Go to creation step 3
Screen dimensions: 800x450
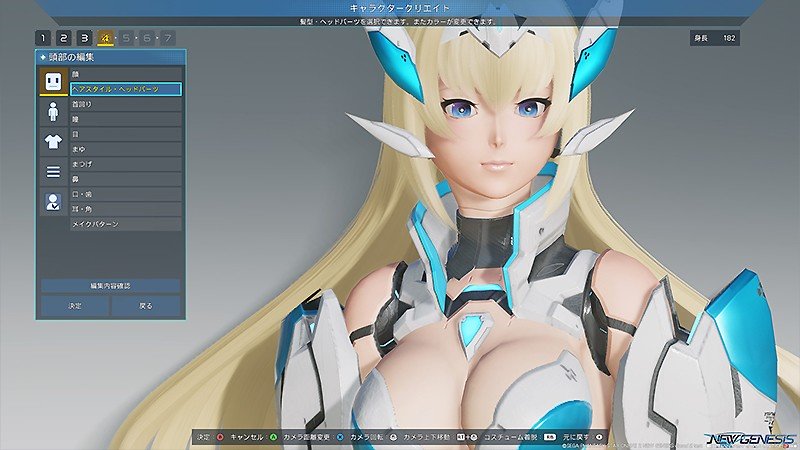[85, 38]
